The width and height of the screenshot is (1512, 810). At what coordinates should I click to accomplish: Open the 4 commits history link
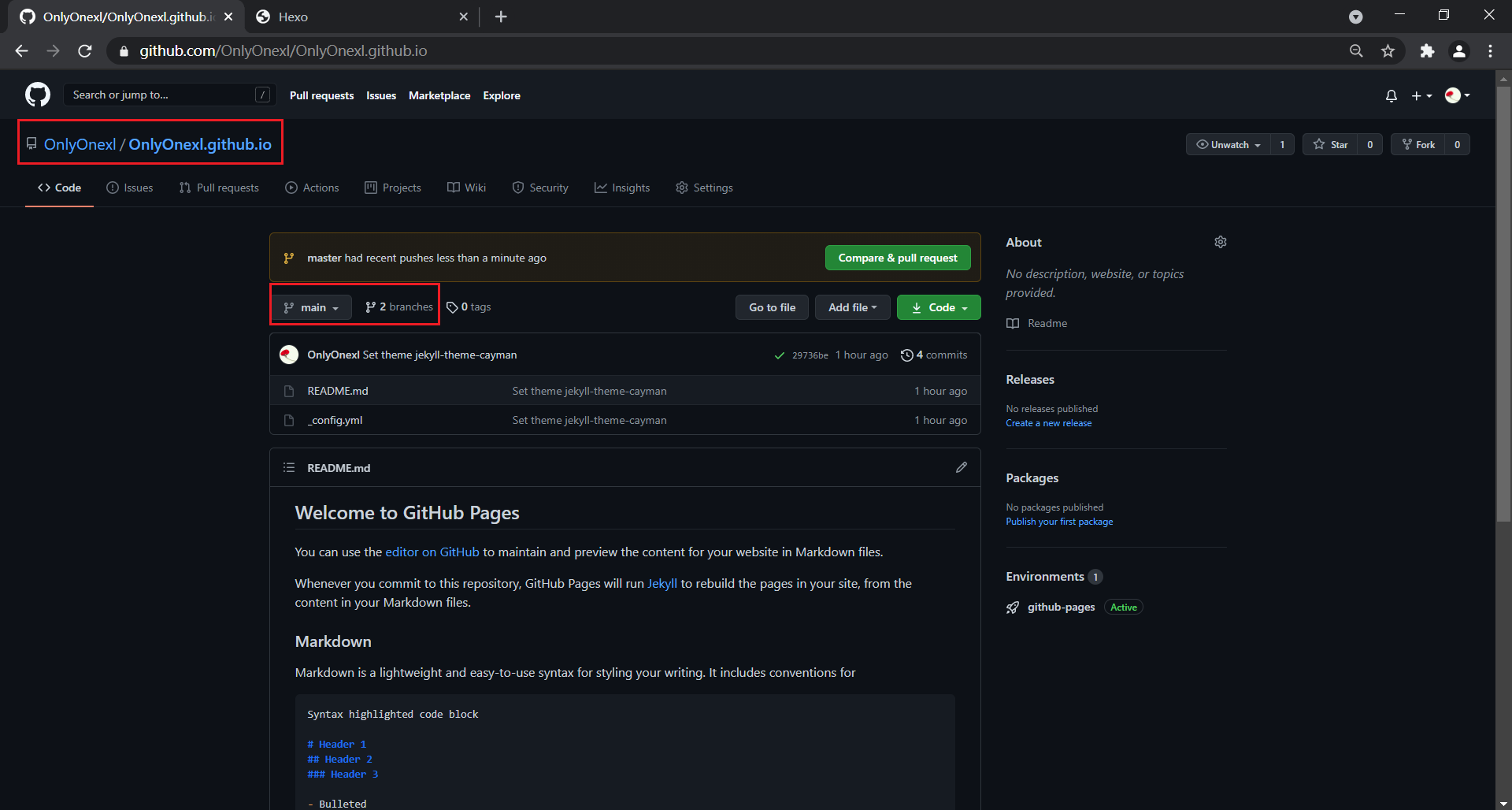934,355
